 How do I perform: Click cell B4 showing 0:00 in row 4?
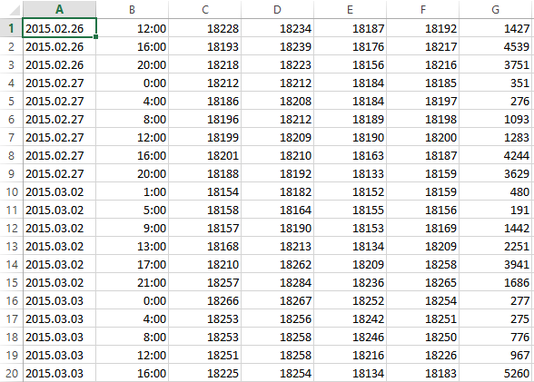[132, 83]
